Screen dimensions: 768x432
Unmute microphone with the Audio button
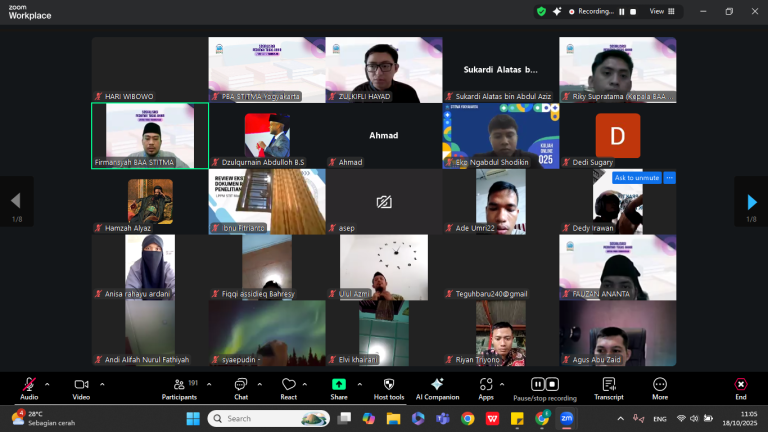[x=29, y=385]
